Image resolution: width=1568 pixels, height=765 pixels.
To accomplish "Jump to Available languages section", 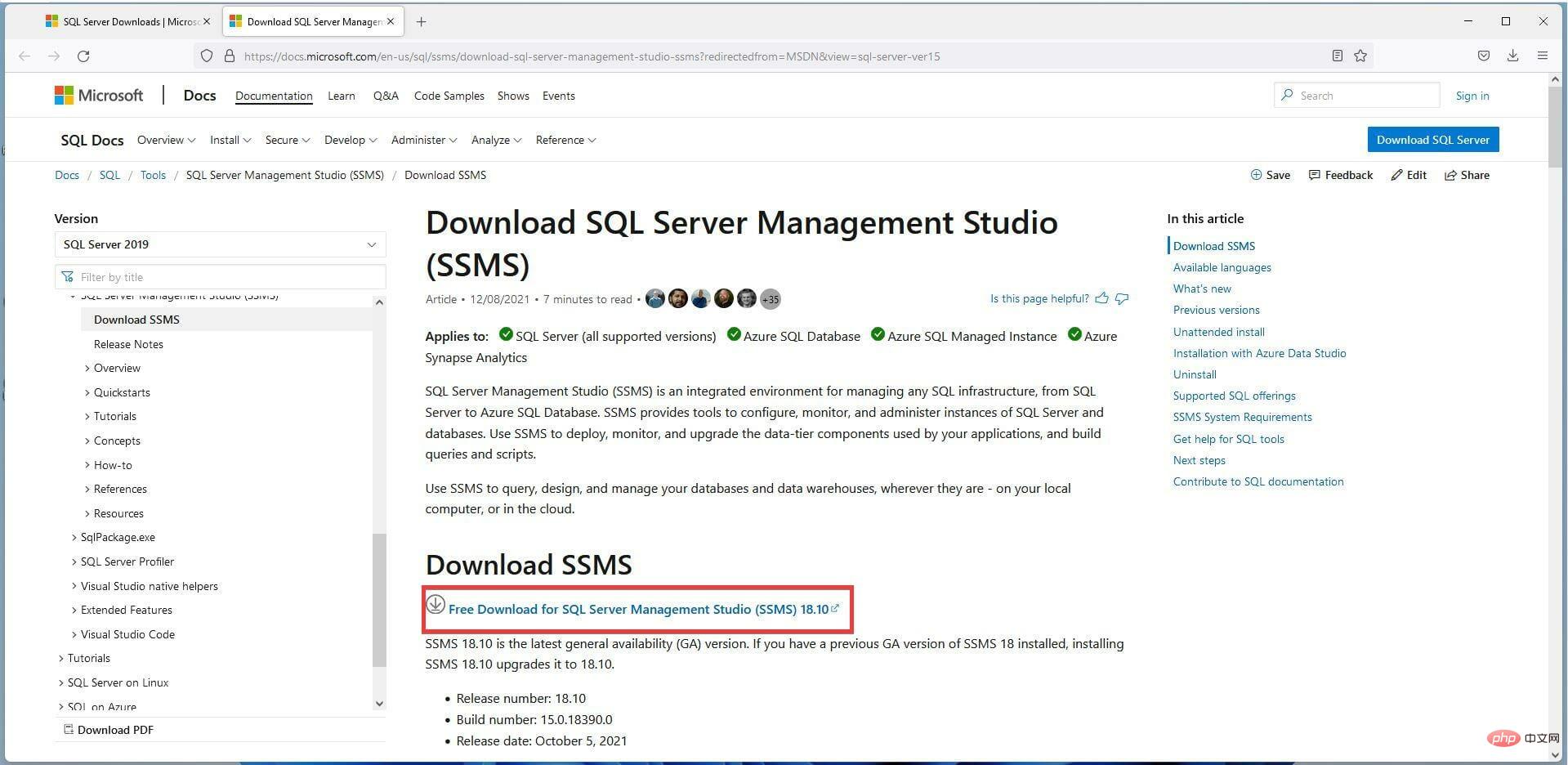I will [1222, 267].
